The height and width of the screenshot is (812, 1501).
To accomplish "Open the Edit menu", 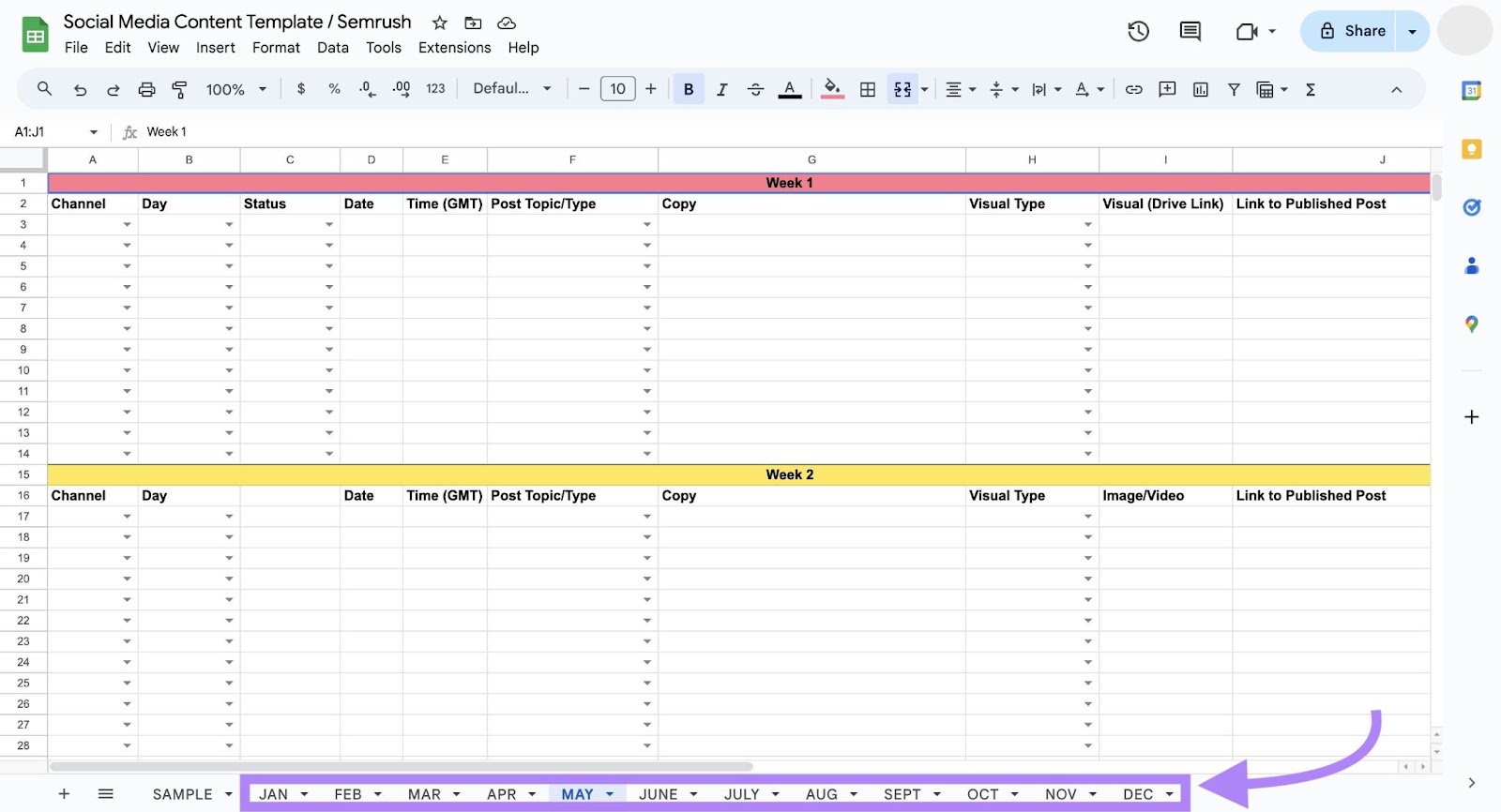I will pos(117,48).
